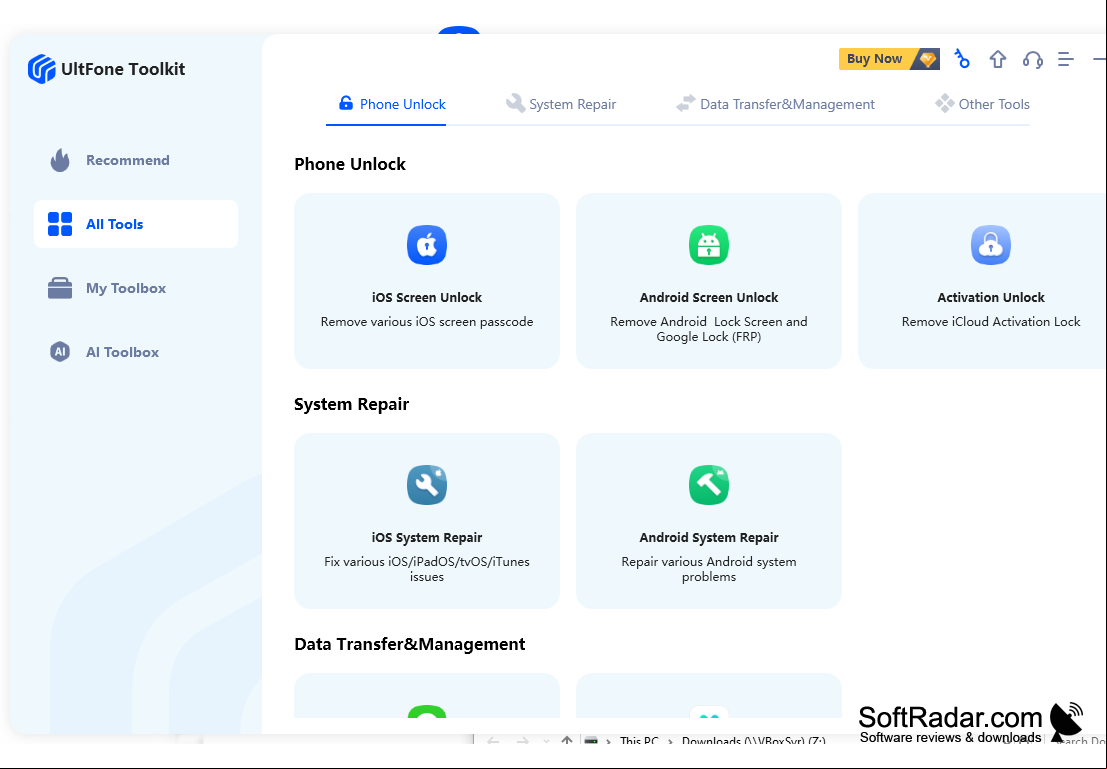Click the diamond icon on Other Tools tab

(x=945, y=104)
